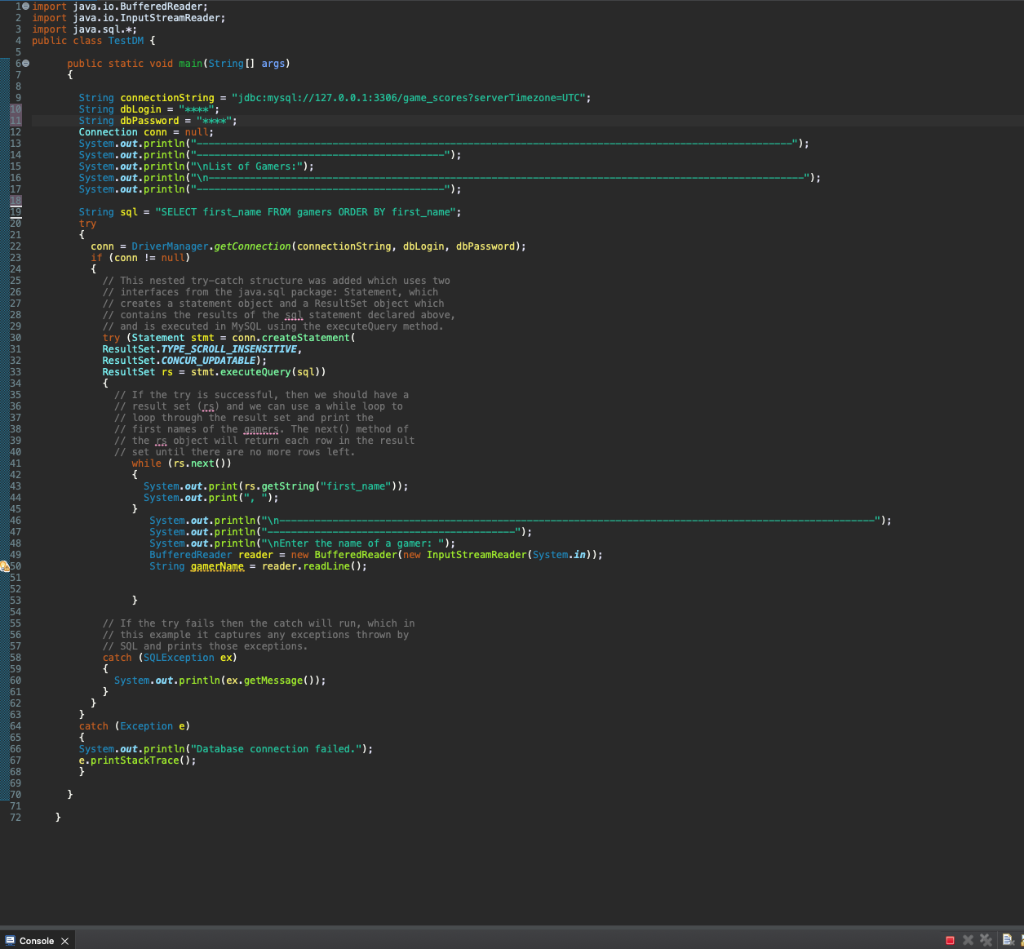Click the Remove Launch gray X icon
1024x949 pixels.
[x=968, y=941]
